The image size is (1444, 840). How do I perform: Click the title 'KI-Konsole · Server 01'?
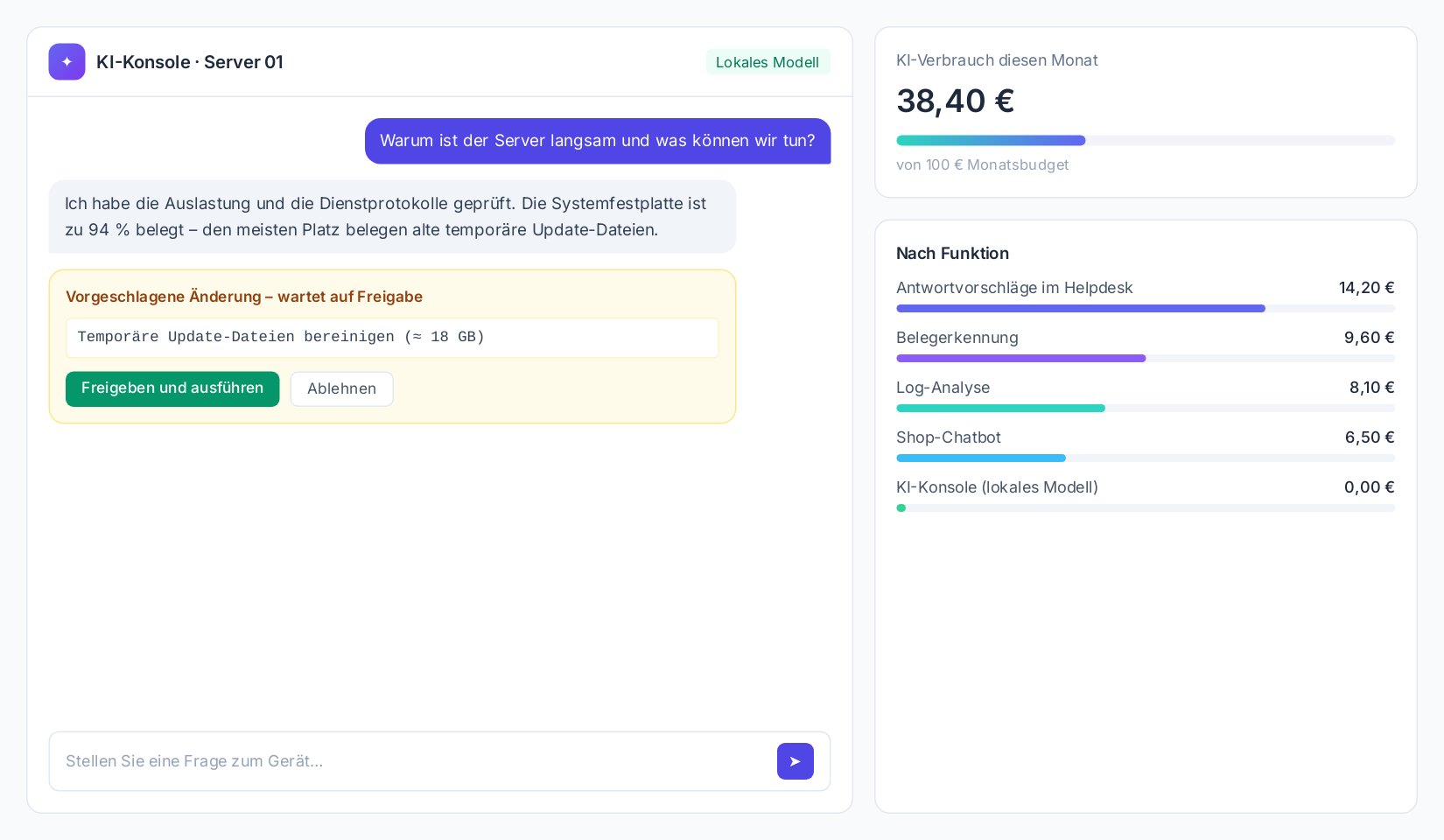[190, 62]
